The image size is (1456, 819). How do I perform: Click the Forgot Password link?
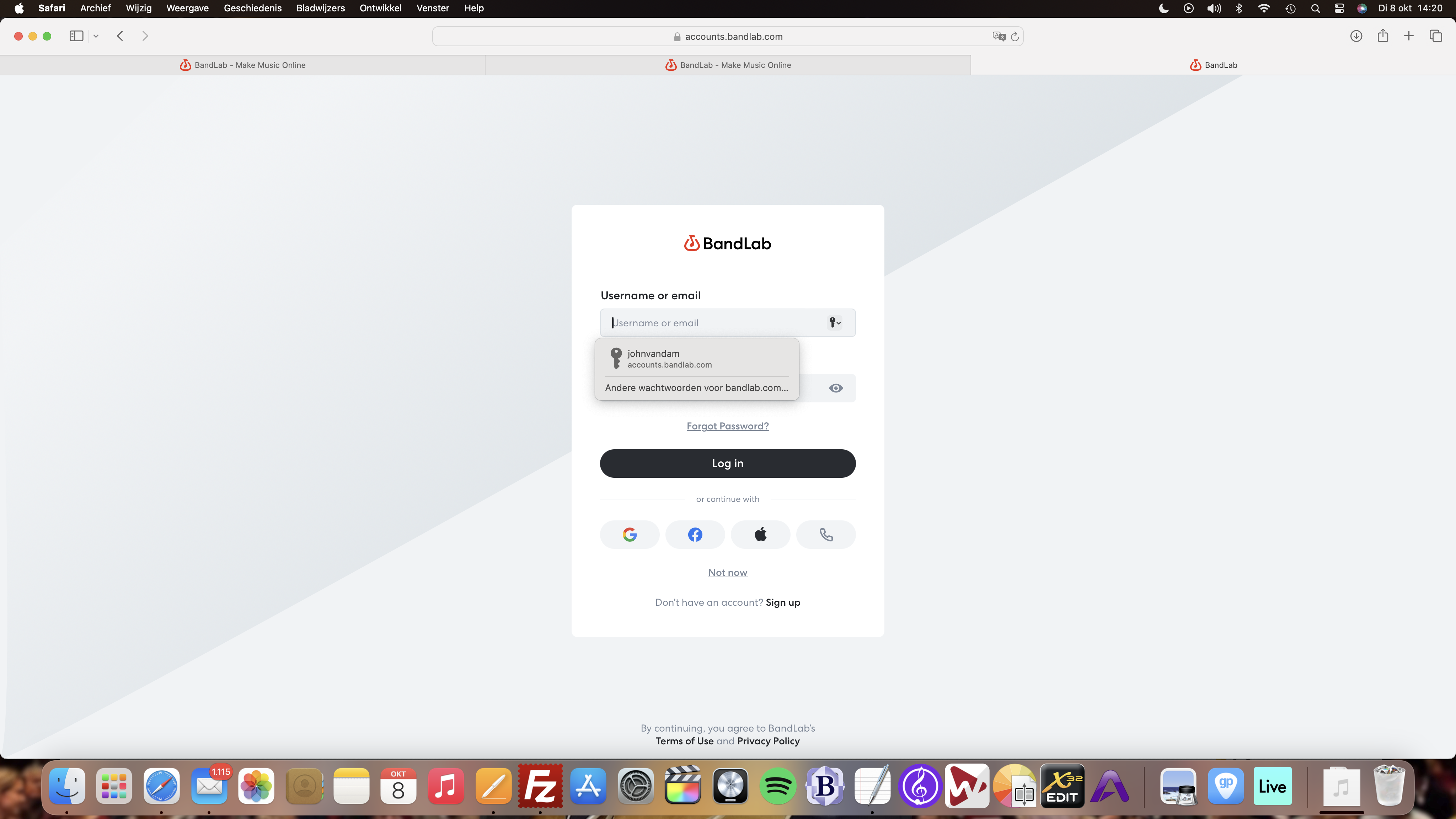(728, 426)
